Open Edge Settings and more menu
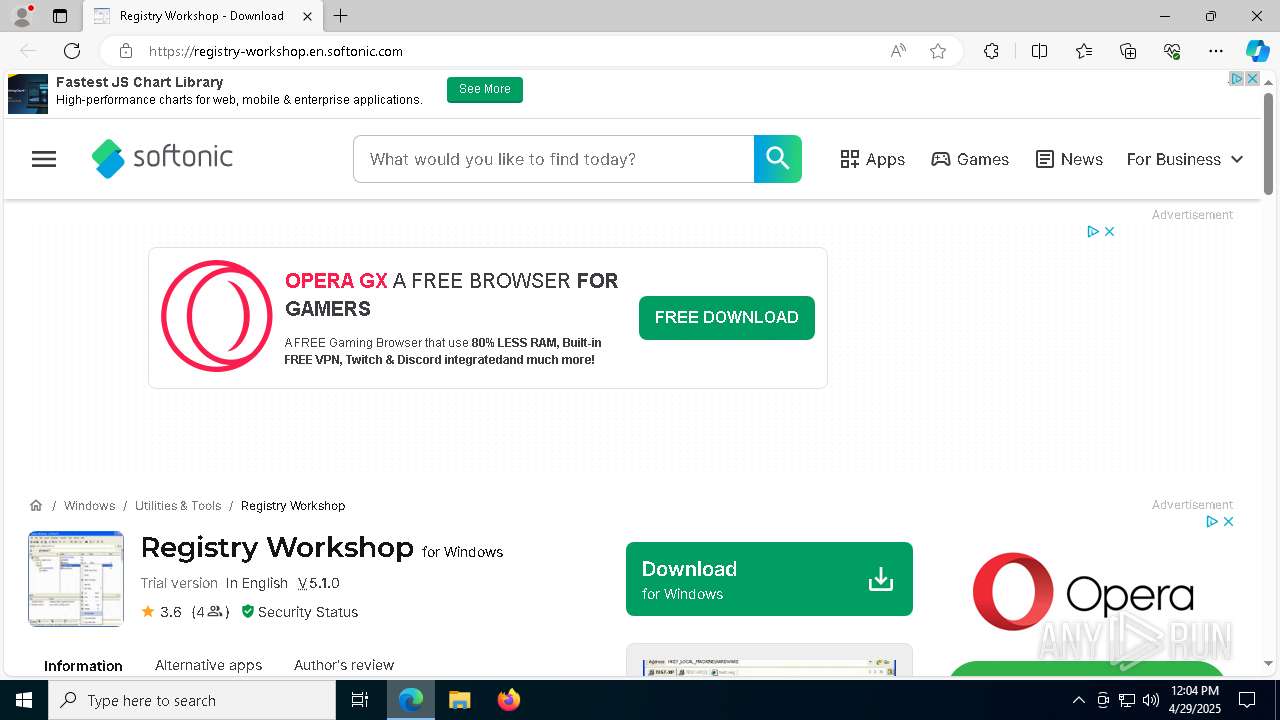 [1216, 51]
